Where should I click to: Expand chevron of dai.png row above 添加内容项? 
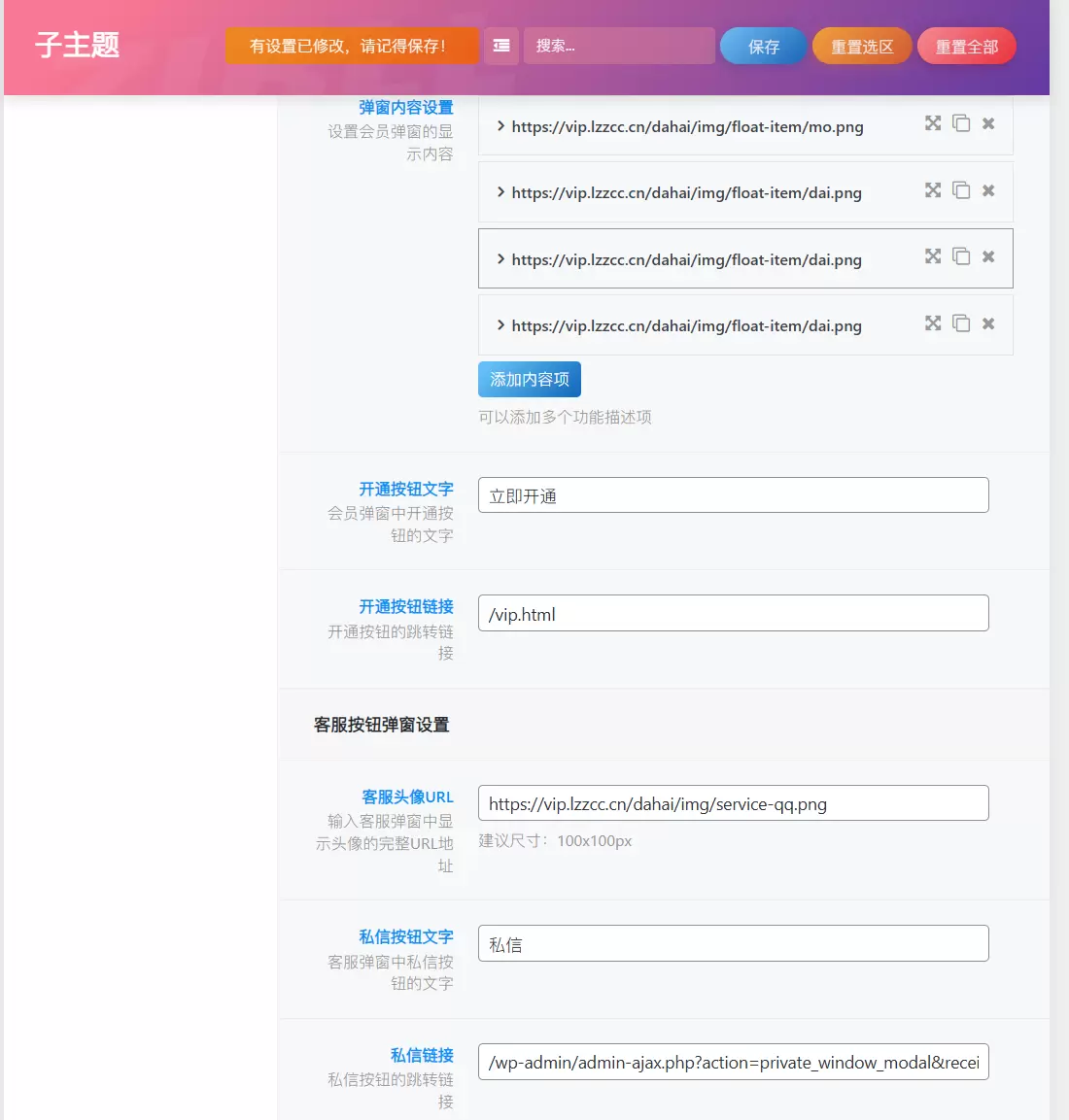point(500,325)
